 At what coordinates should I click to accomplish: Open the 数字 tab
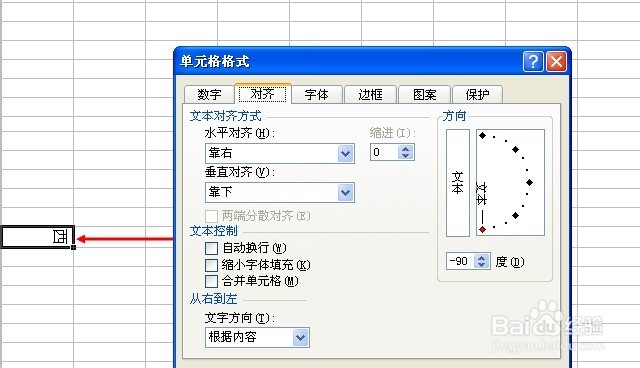coord(209,95)
